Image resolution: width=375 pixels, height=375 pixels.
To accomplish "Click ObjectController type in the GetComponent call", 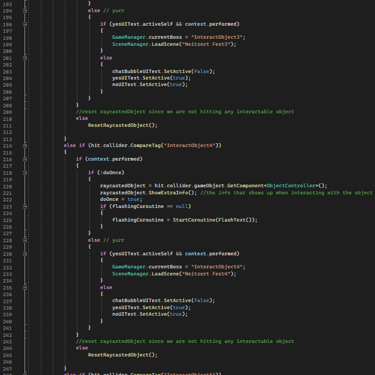I will pyautogui.click(x=291, y=186).
